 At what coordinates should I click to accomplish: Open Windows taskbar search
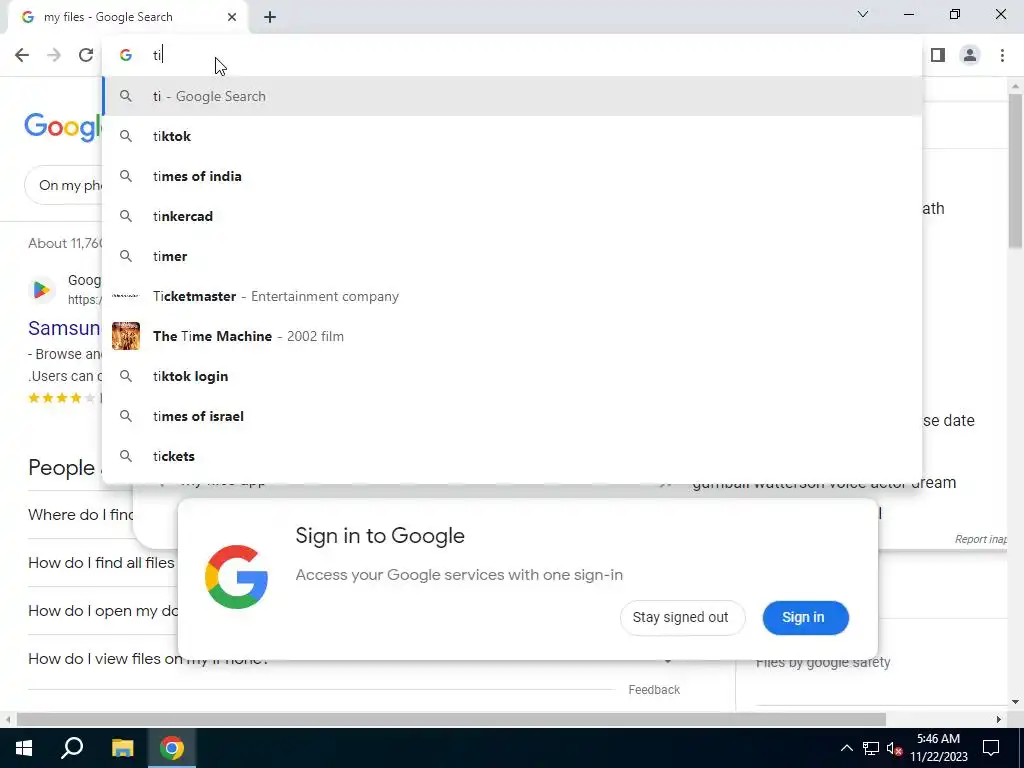(x=72, y=748)
